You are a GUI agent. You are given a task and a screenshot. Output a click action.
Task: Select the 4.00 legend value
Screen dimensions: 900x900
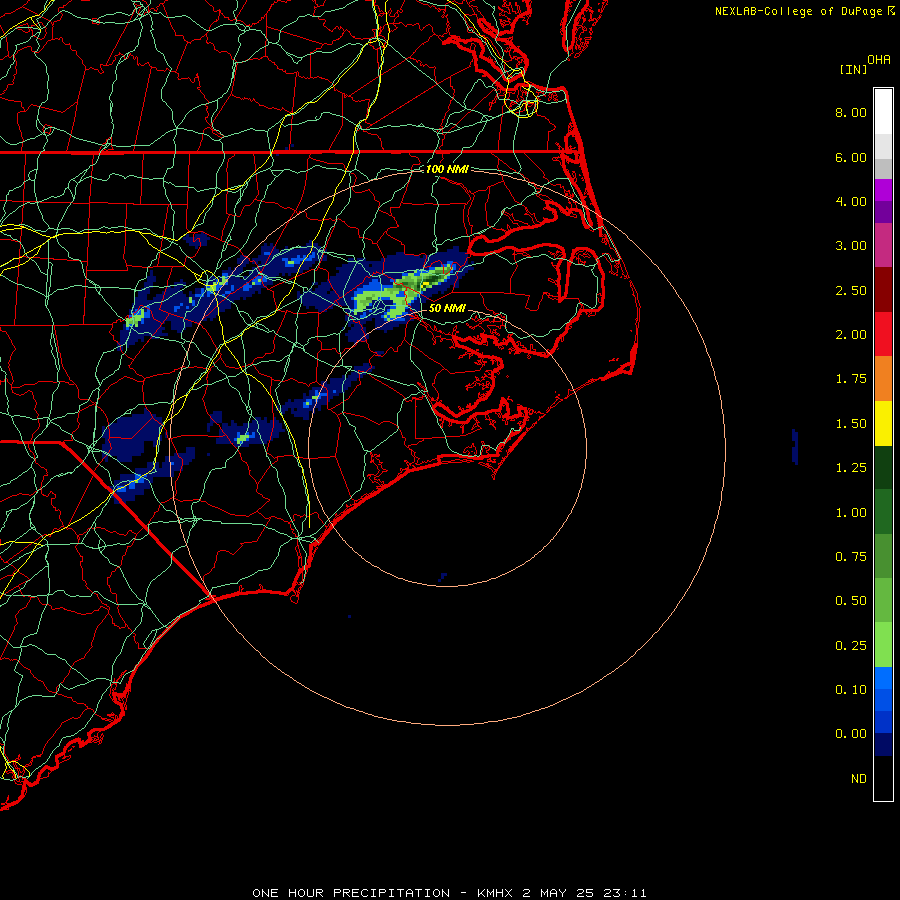(x=851, y=201)
